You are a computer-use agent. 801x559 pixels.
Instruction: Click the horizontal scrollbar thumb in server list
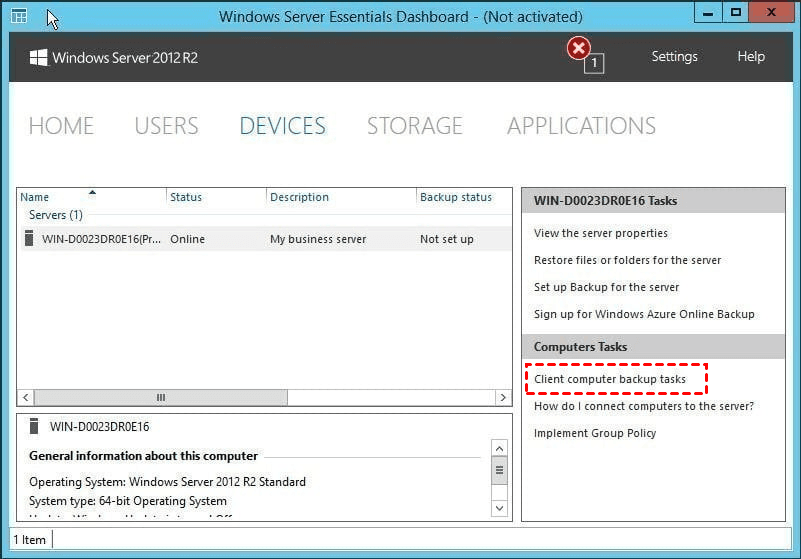pyautogui.click(x=160, y=397)
